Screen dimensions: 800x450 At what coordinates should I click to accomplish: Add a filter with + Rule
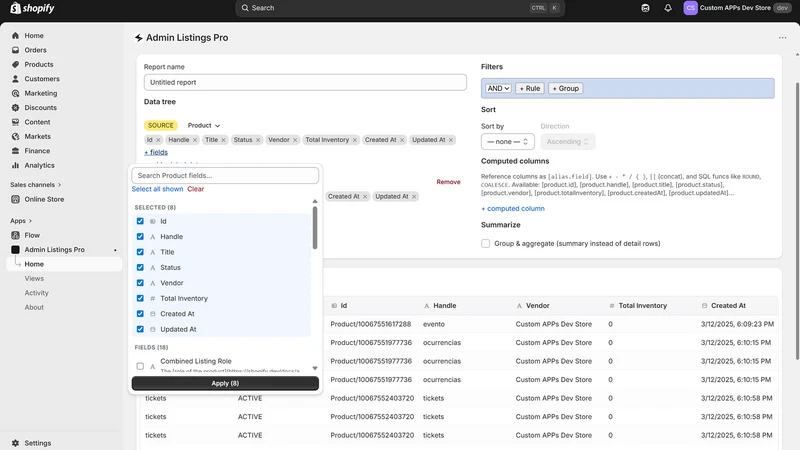530,88
